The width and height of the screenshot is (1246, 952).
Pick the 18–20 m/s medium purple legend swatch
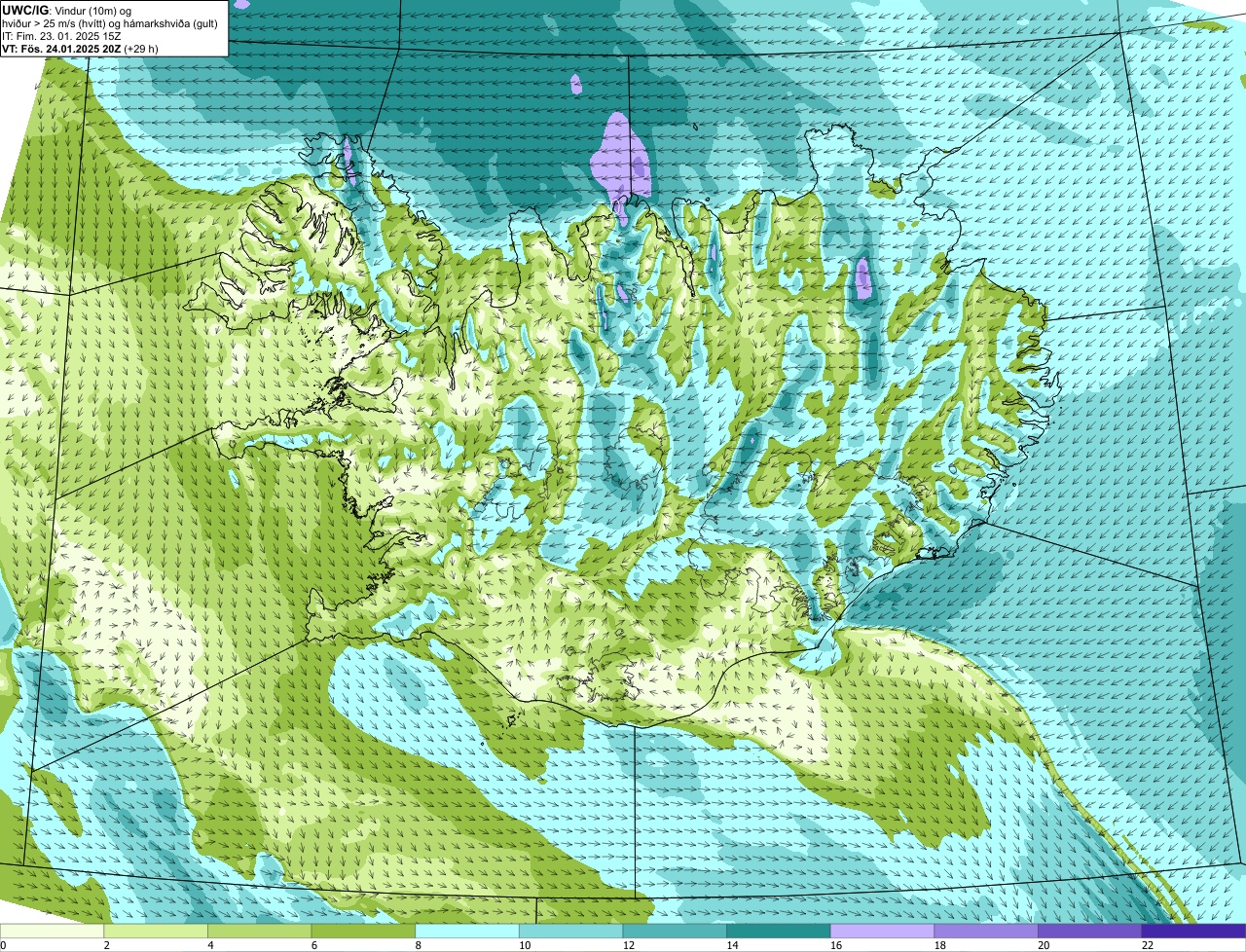click(986, 931)
